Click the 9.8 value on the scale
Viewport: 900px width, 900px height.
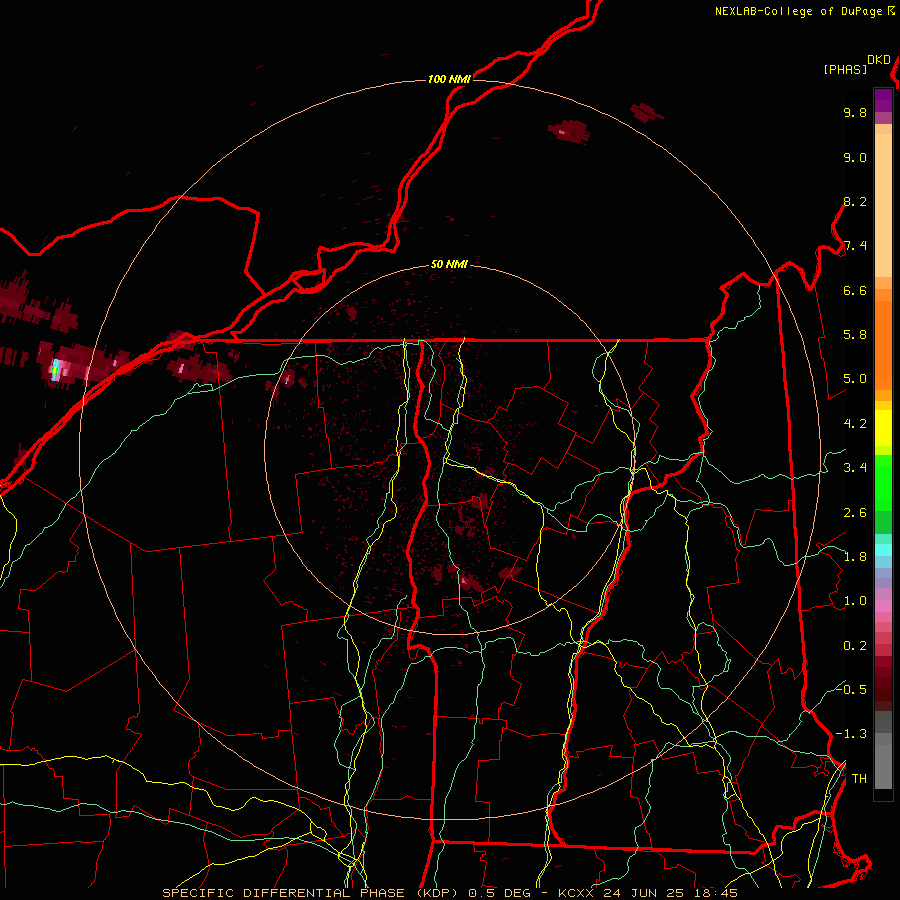[855, 112]
